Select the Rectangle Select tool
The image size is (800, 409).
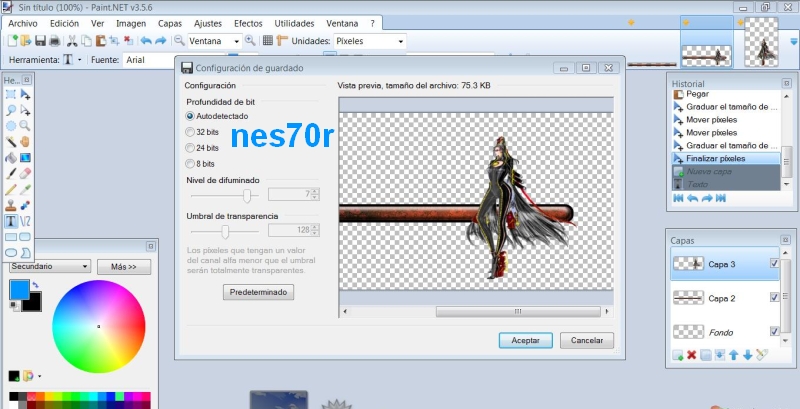click(x=11, y=94)
